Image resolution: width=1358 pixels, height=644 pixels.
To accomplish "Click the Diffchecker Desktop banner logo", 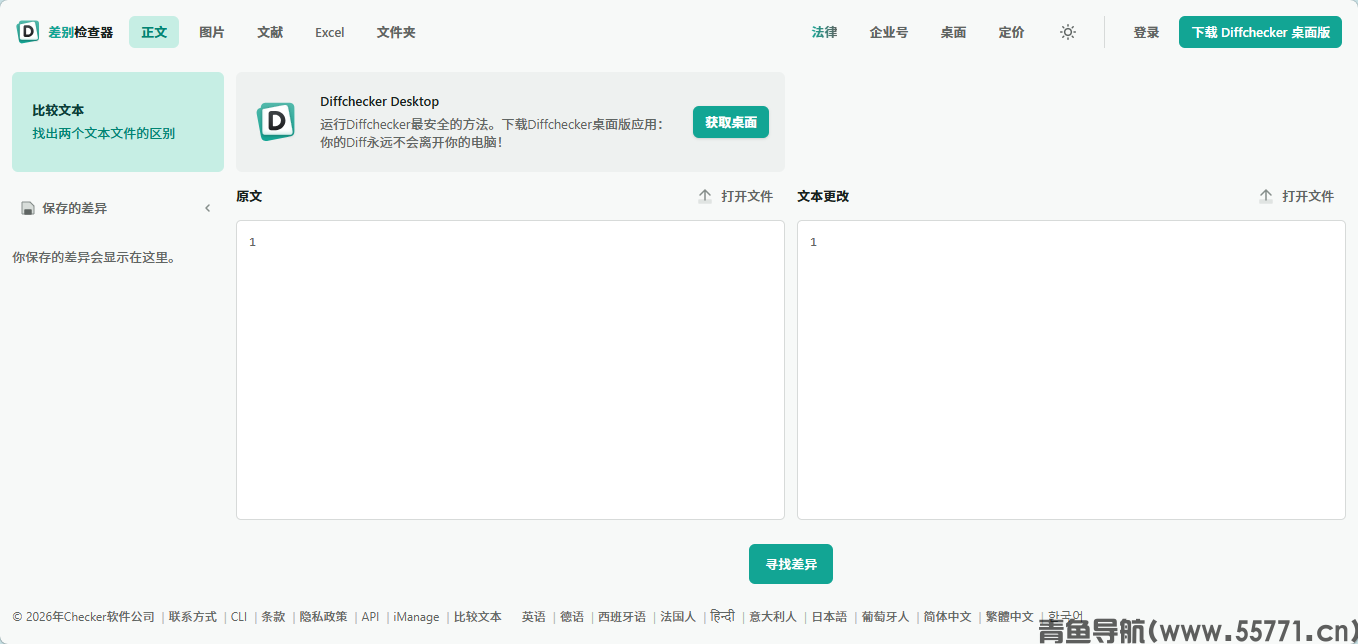I will pos(276,121).
